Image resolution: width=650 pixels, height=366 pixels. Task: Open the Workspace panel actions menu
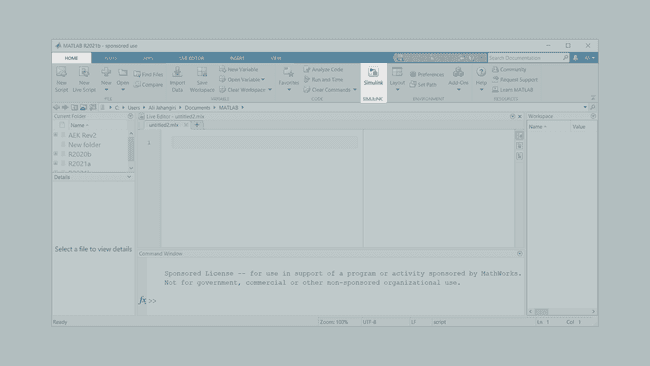click(593, 116)
